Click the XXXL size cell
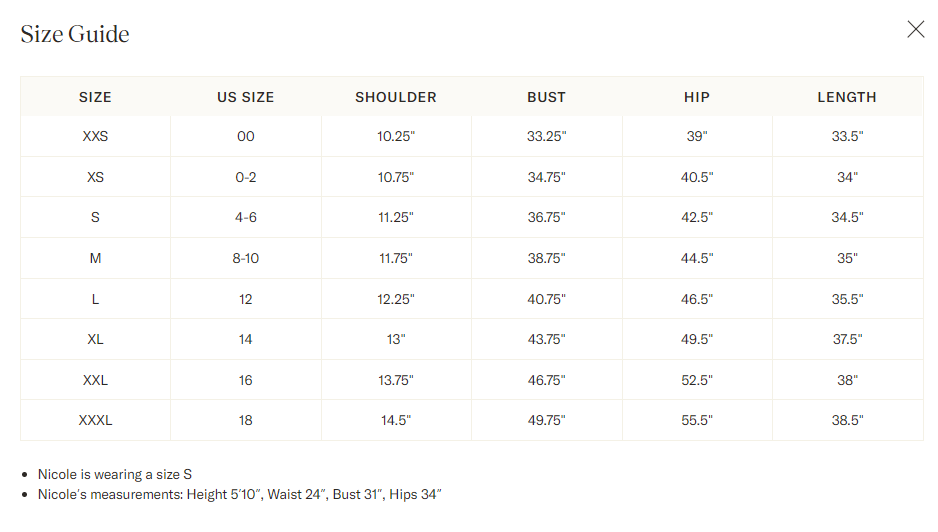 coord(95,420)
